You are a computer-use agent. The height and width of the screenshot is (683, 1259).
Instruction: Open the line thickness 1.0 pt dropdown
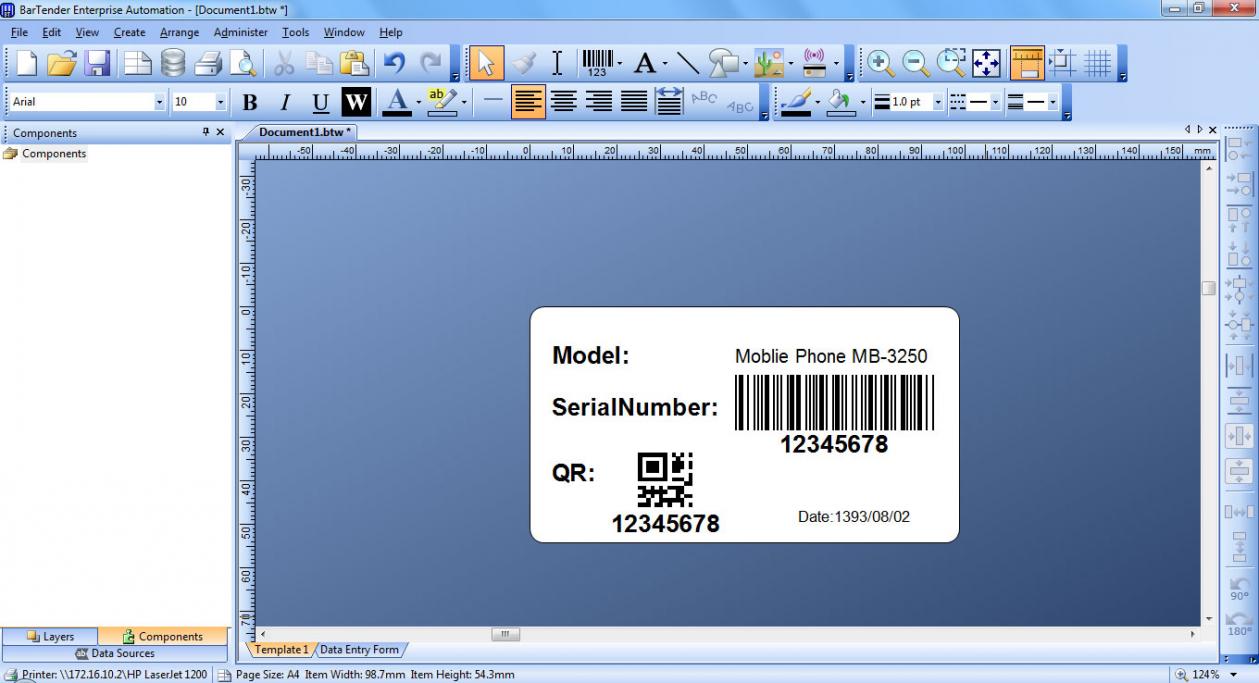tap(938, 102)
